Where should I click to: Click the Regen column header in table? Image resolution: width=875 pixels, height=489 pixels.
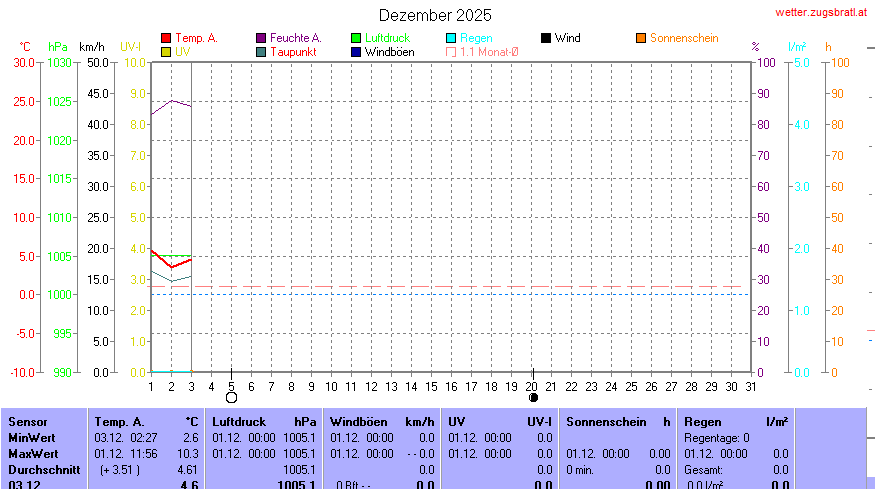(701, 422)
